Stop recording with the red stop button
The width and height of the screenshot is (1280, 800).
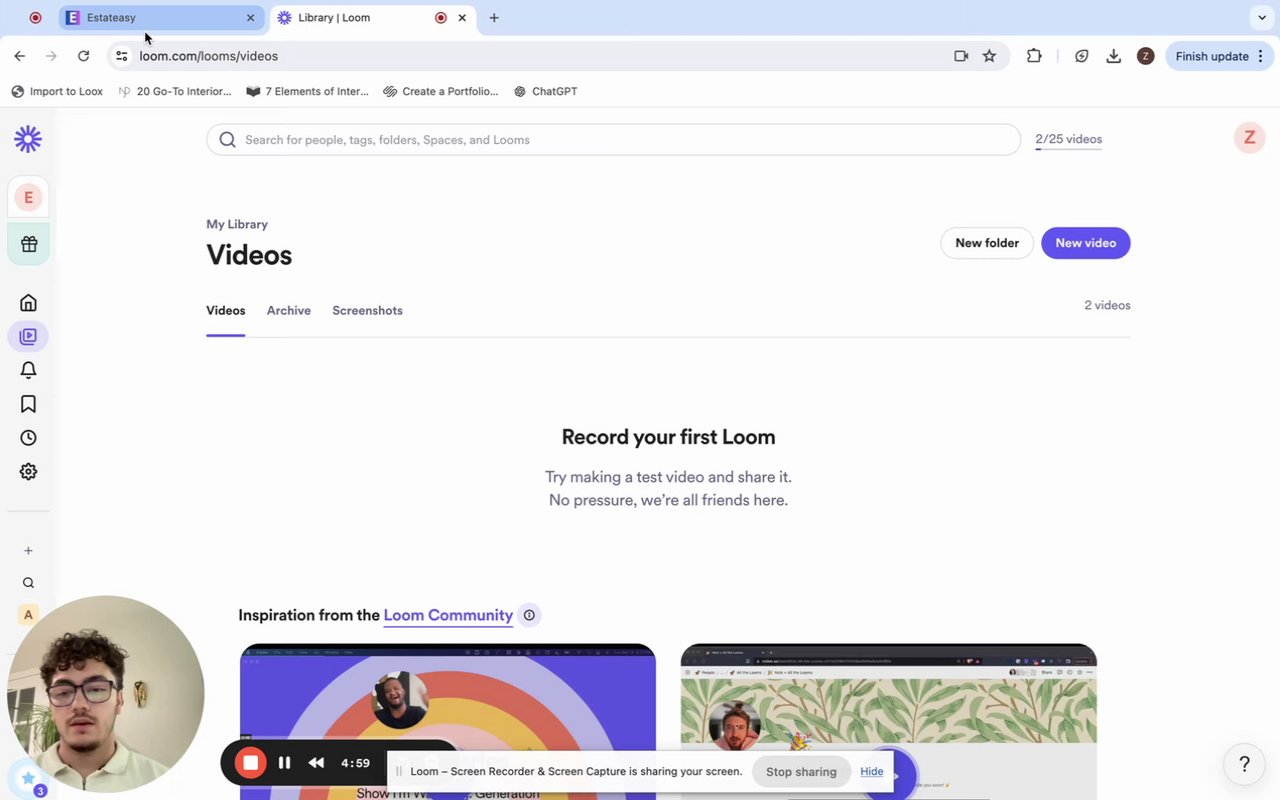tap(250, 763)
